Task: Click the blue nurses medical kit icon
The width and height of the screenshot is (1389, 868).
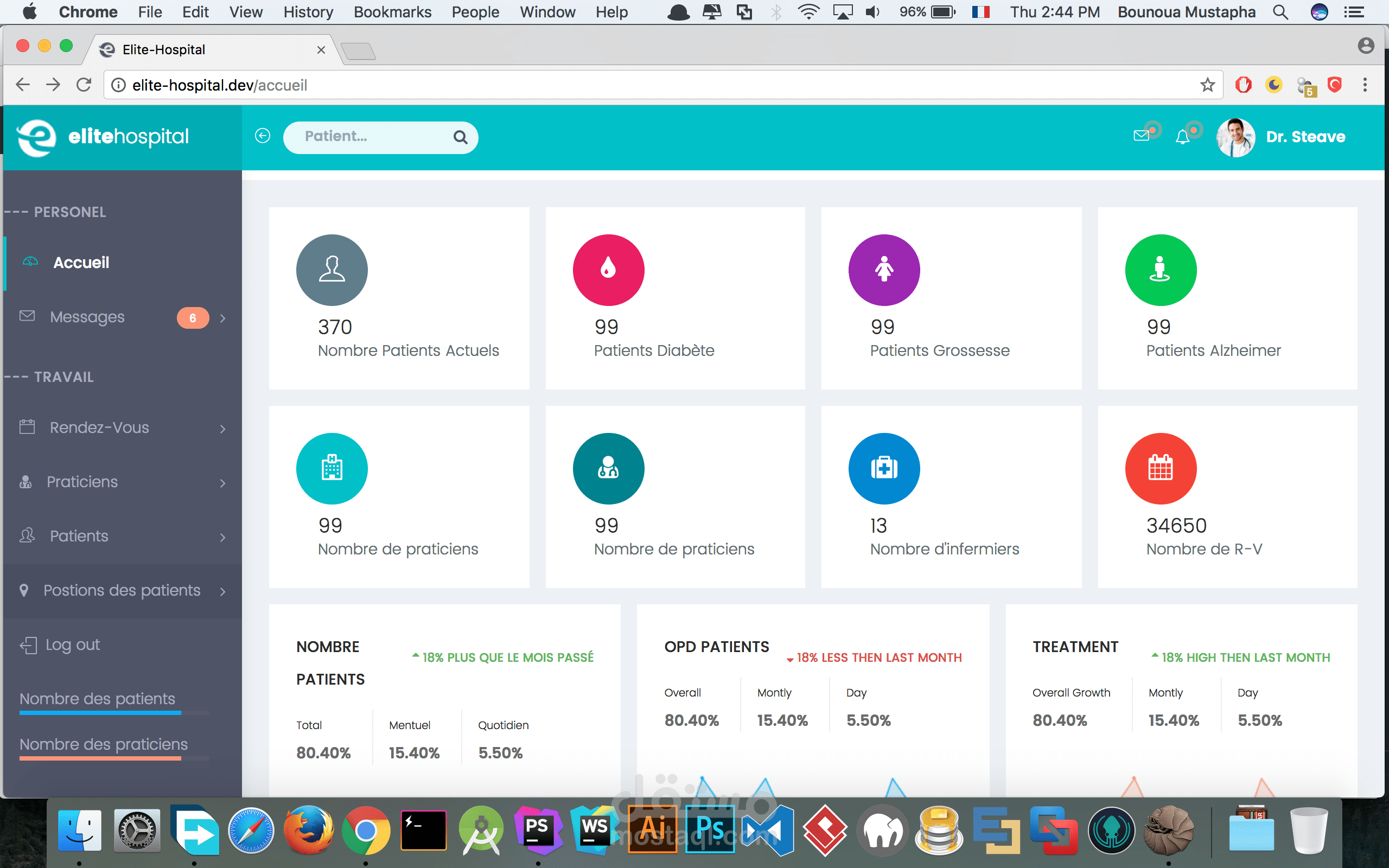Action: click(x=884, y=468)
